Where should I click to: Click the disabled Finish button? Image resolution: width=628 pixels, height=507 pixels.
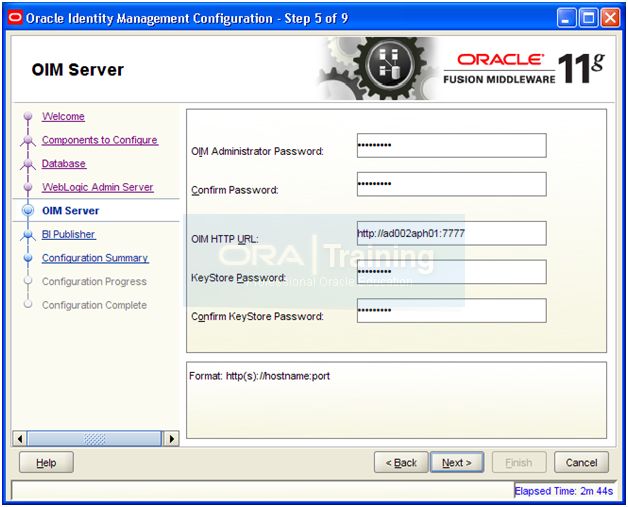519,463
